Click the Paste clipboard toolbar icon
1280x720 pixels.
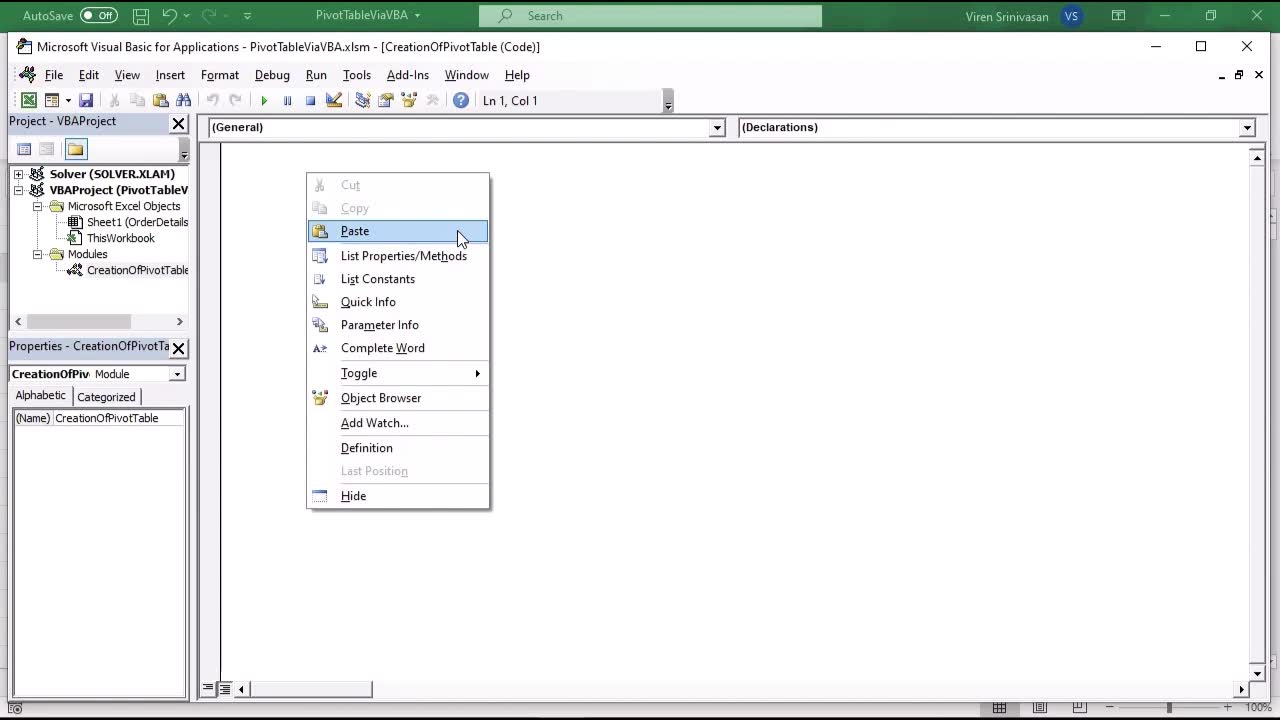(x=161, y=100)
